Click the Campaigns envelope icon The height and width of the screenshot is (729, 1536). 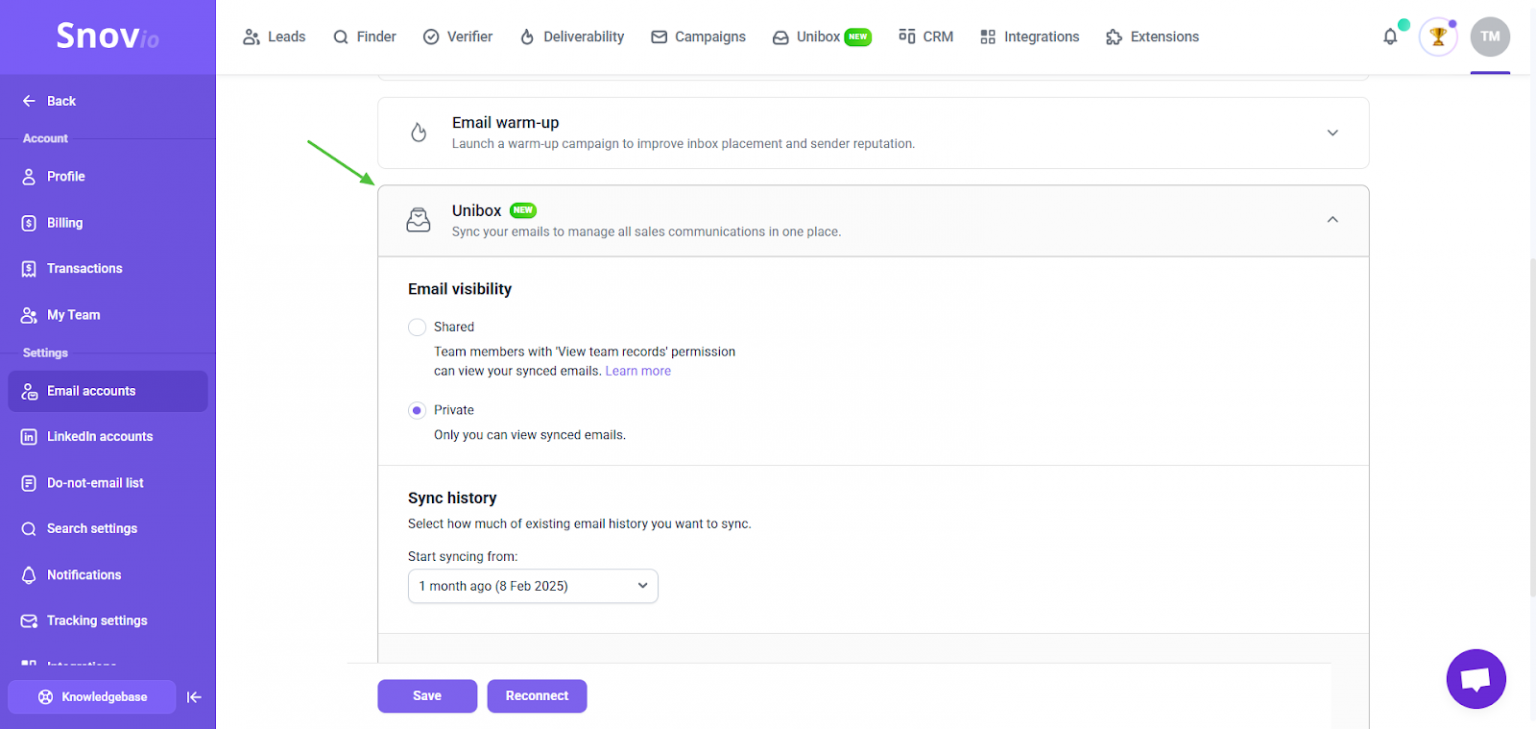[x=659, y=37]
